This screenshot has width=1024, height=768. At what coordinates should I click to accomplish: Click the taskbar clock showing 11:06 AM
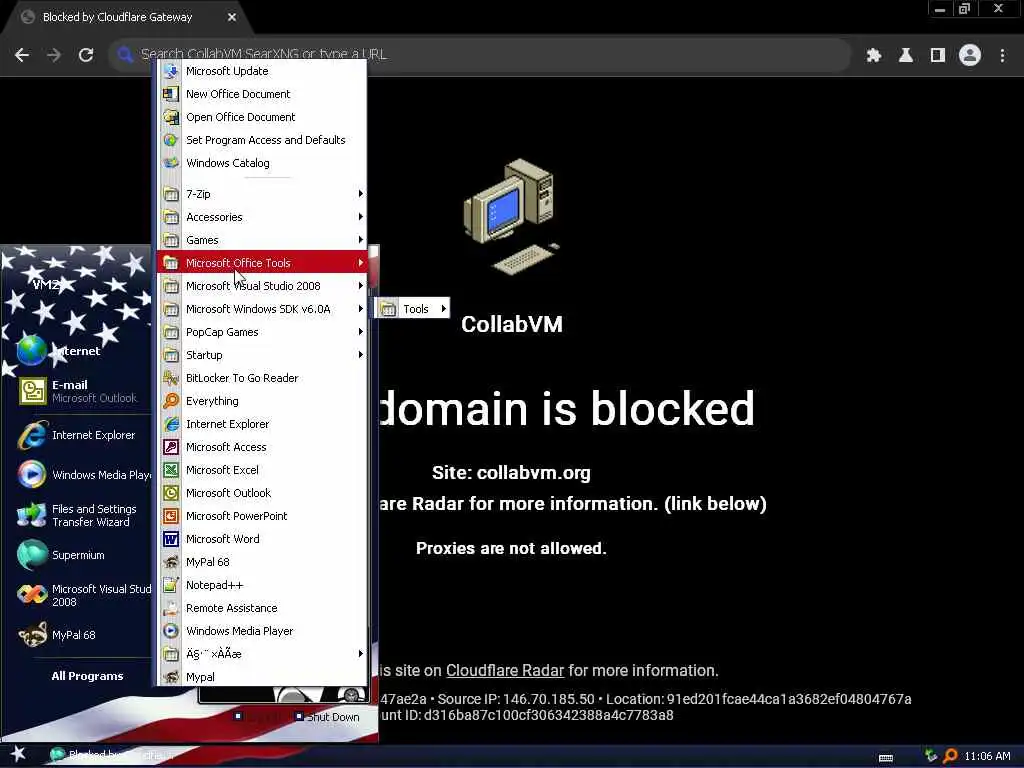click(x=987, y=756)
